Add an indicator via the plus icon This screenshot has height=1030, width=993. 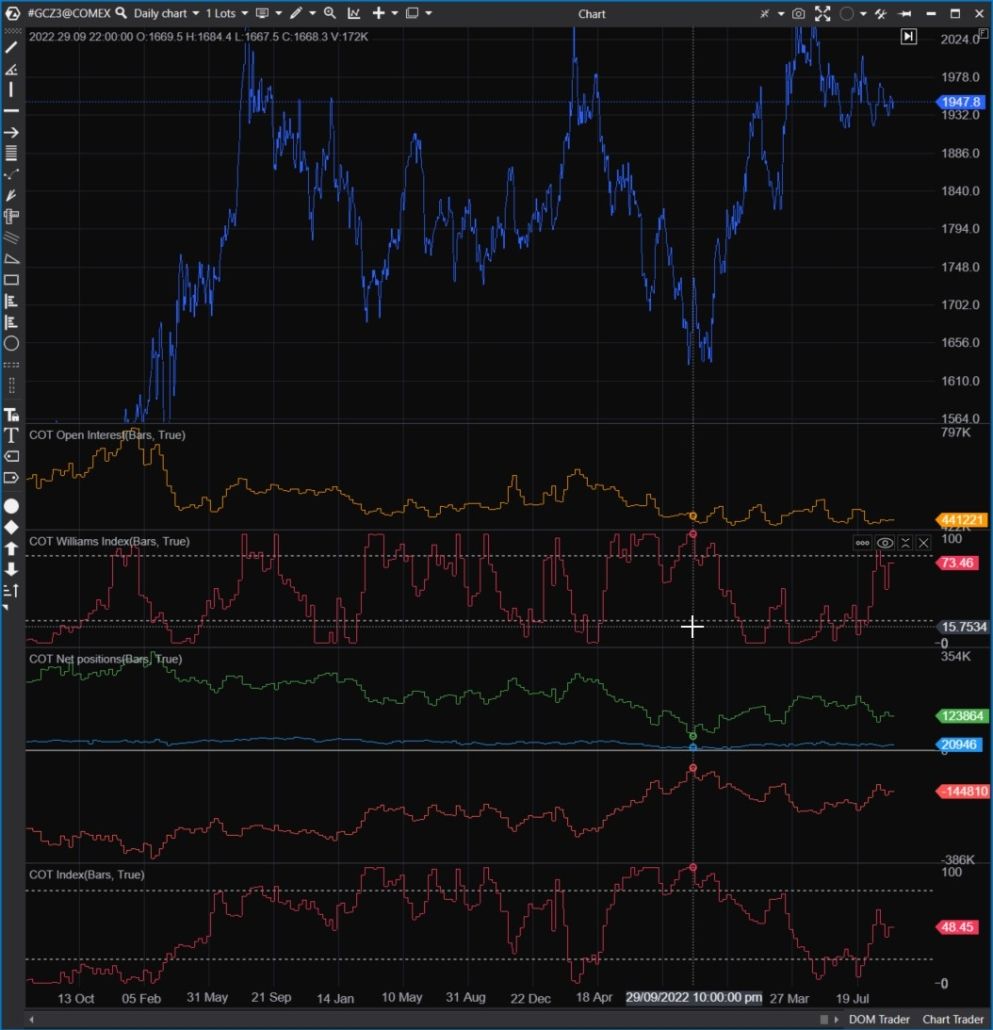click(x=379, y=13)
